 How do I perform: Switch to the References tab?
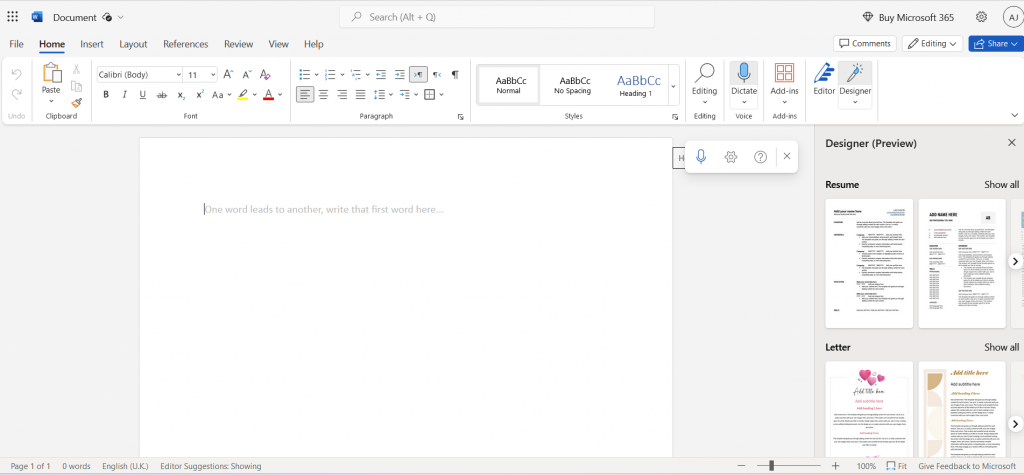pos(185,44)
